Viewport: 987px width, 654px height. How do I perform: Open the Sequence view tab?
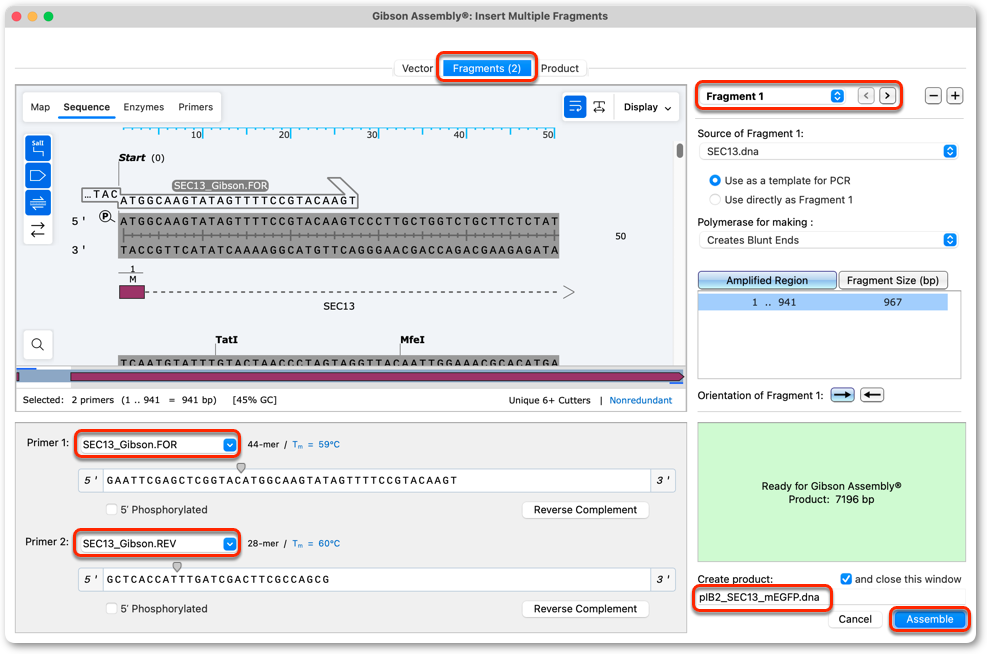click(x=87, y=107)
